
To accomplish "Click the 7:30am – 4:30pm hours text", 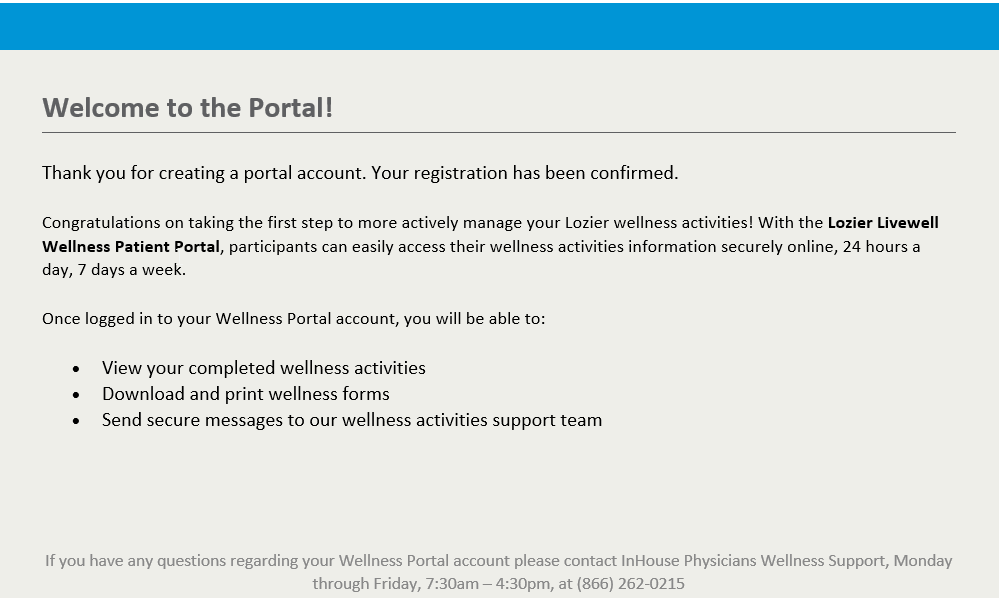I will coord(487,584).
